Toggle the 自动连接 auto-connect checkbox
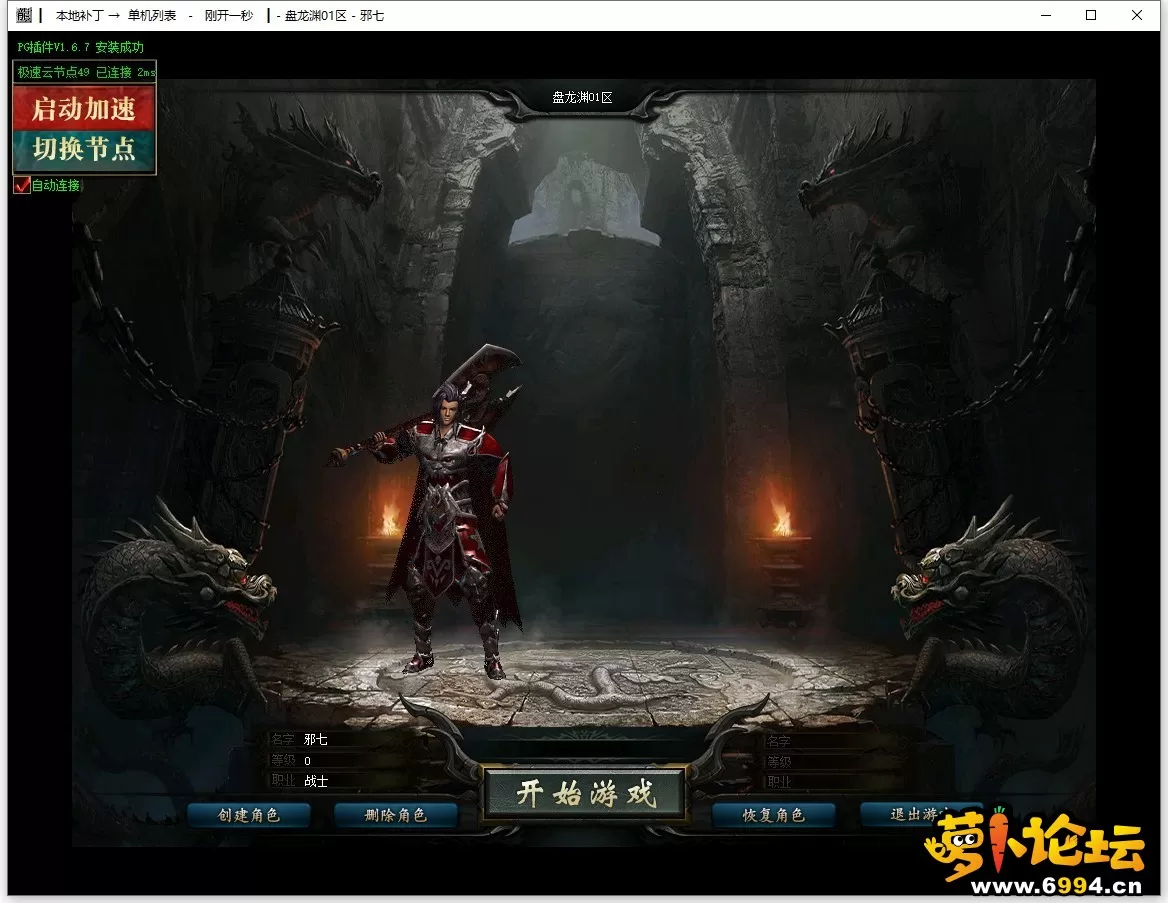The width and height of the screenshot is (1168, 903). point(22,186)
